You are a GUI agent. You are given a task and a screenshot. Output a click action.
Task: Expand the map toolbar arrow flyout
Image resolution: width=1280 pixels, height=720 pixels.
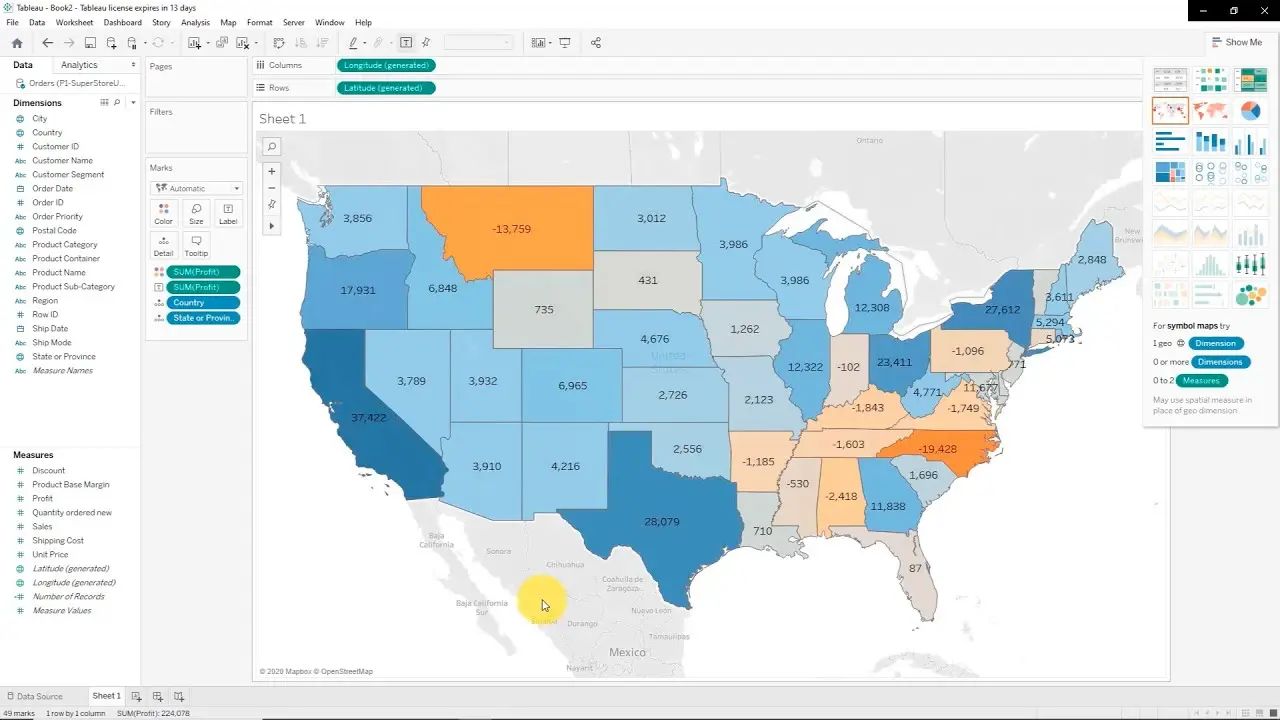tap(271, 226)
